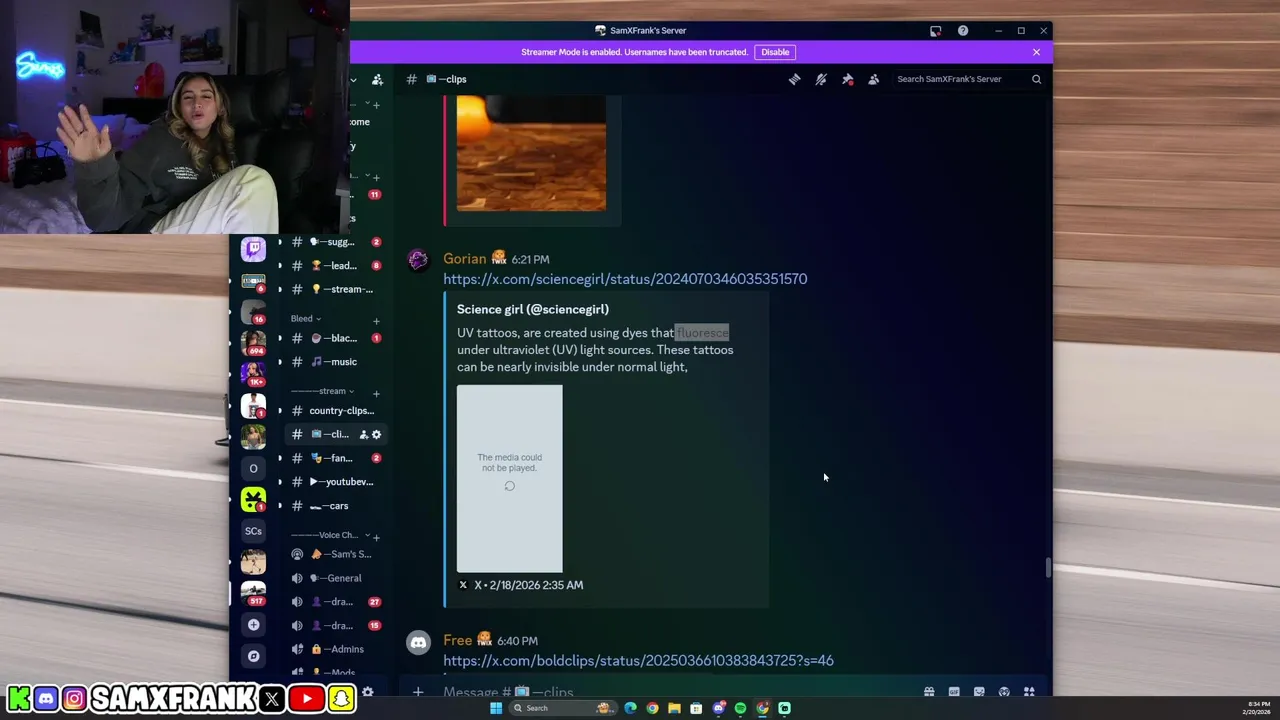
Task: Open the green server icon in sidebar
Action: (x=253, y=499)
